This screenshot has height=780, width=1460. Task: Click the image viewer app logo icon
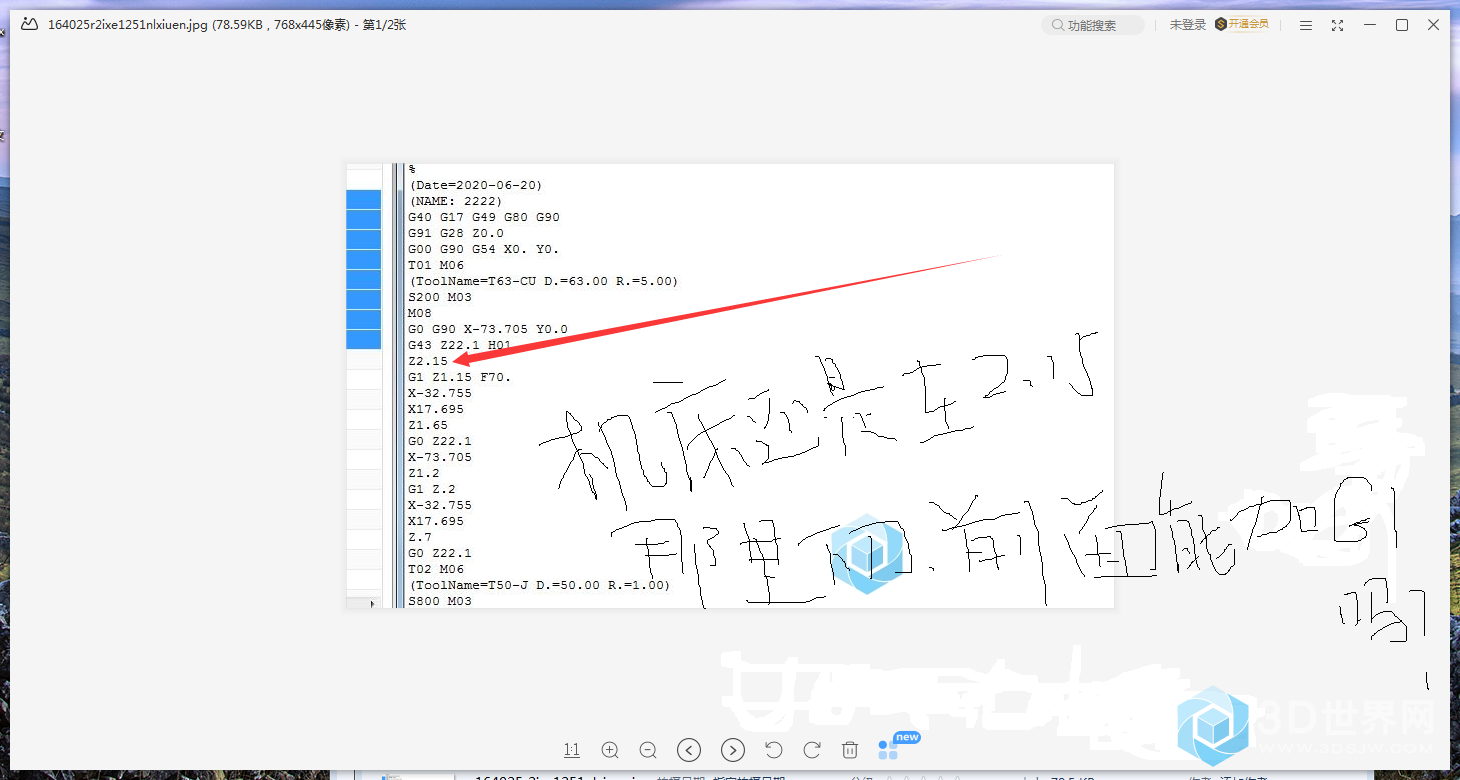[x=31, y=25]
